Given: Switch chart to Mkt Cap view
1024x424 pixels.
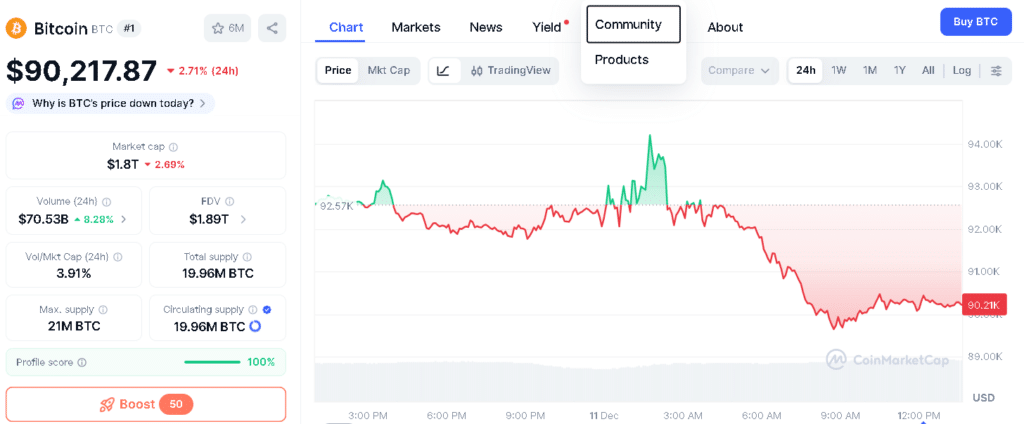Looking at the screenshot, I should 389,71.
